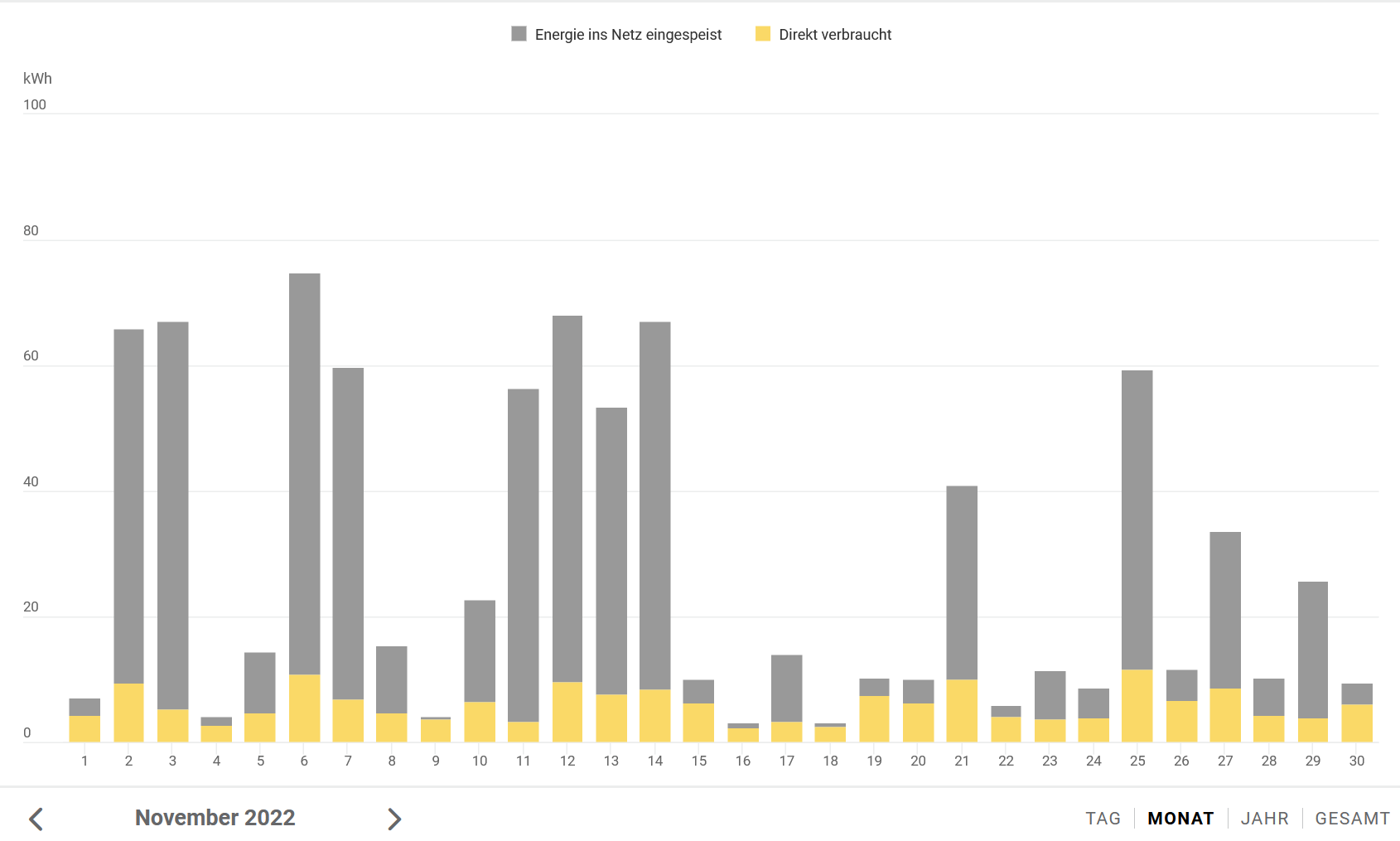This screenshot has height=841, width=1400.
Task: Select the yellow bar segment for day 1
Action: tap(84, 729)
